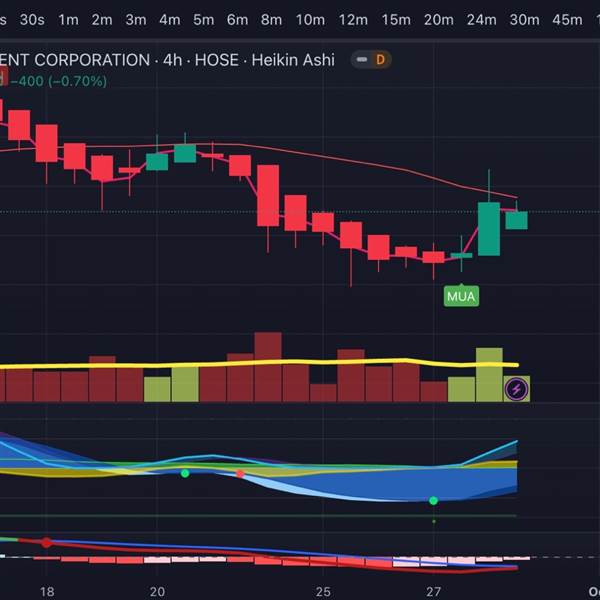The width and height of the screenshot is (600, 600).
Task: Click the red MACD crossover dot at date 18
Action: (46, 542)
